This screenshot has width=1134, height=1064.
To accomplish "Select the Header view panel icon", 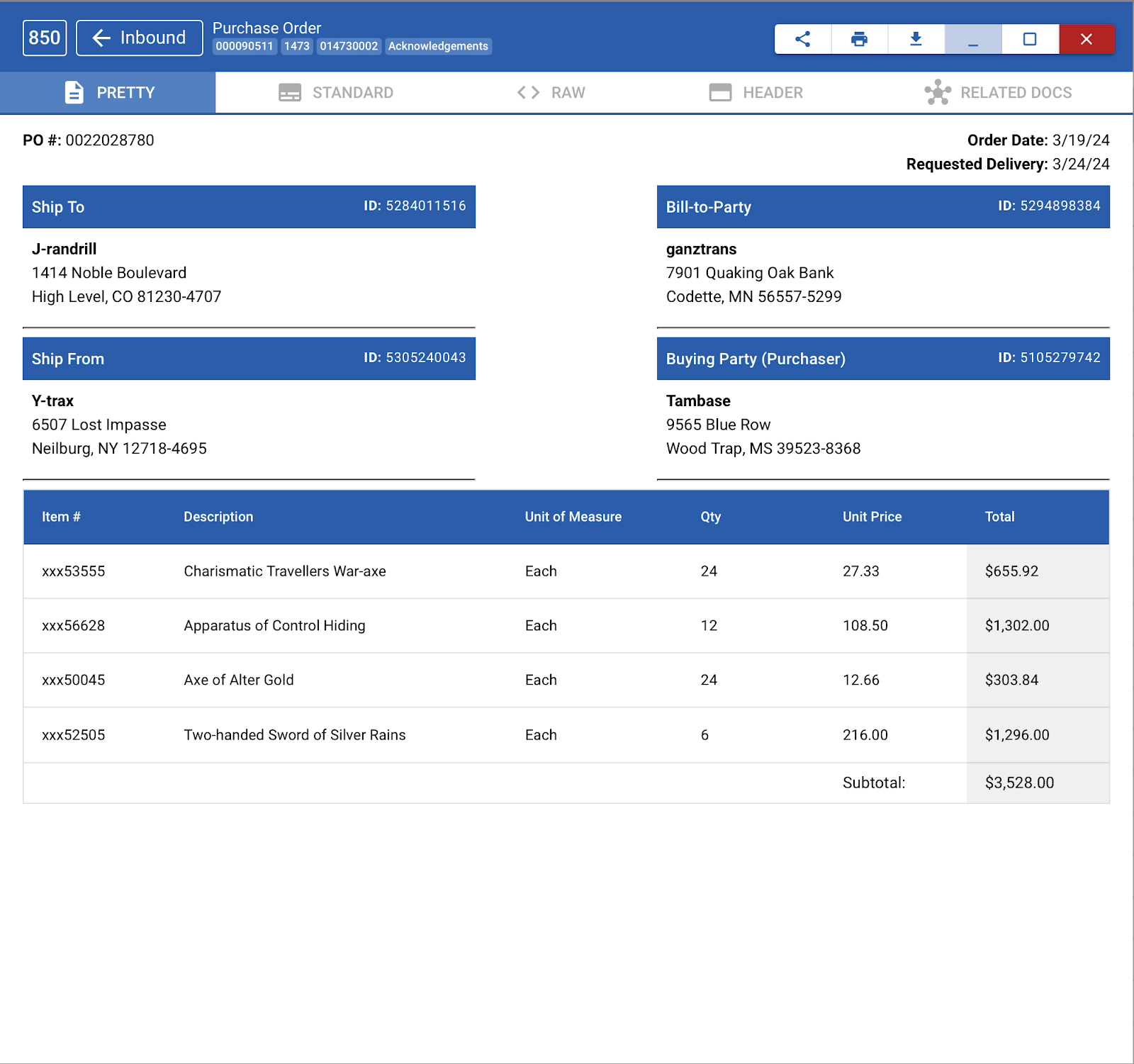I will click(719, 92).
